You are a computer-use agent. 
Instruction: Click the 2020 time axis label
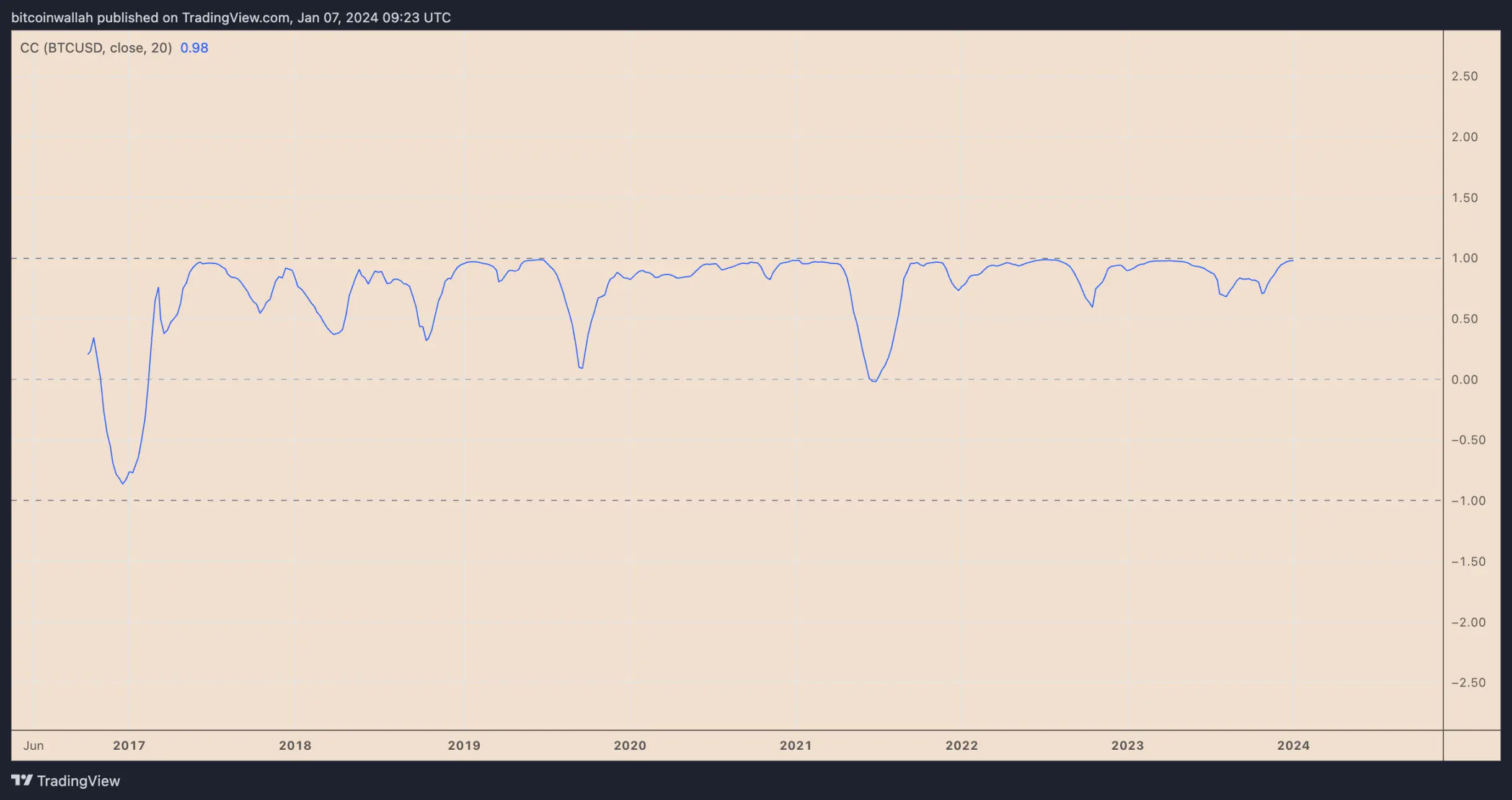[x=630, y=745]
